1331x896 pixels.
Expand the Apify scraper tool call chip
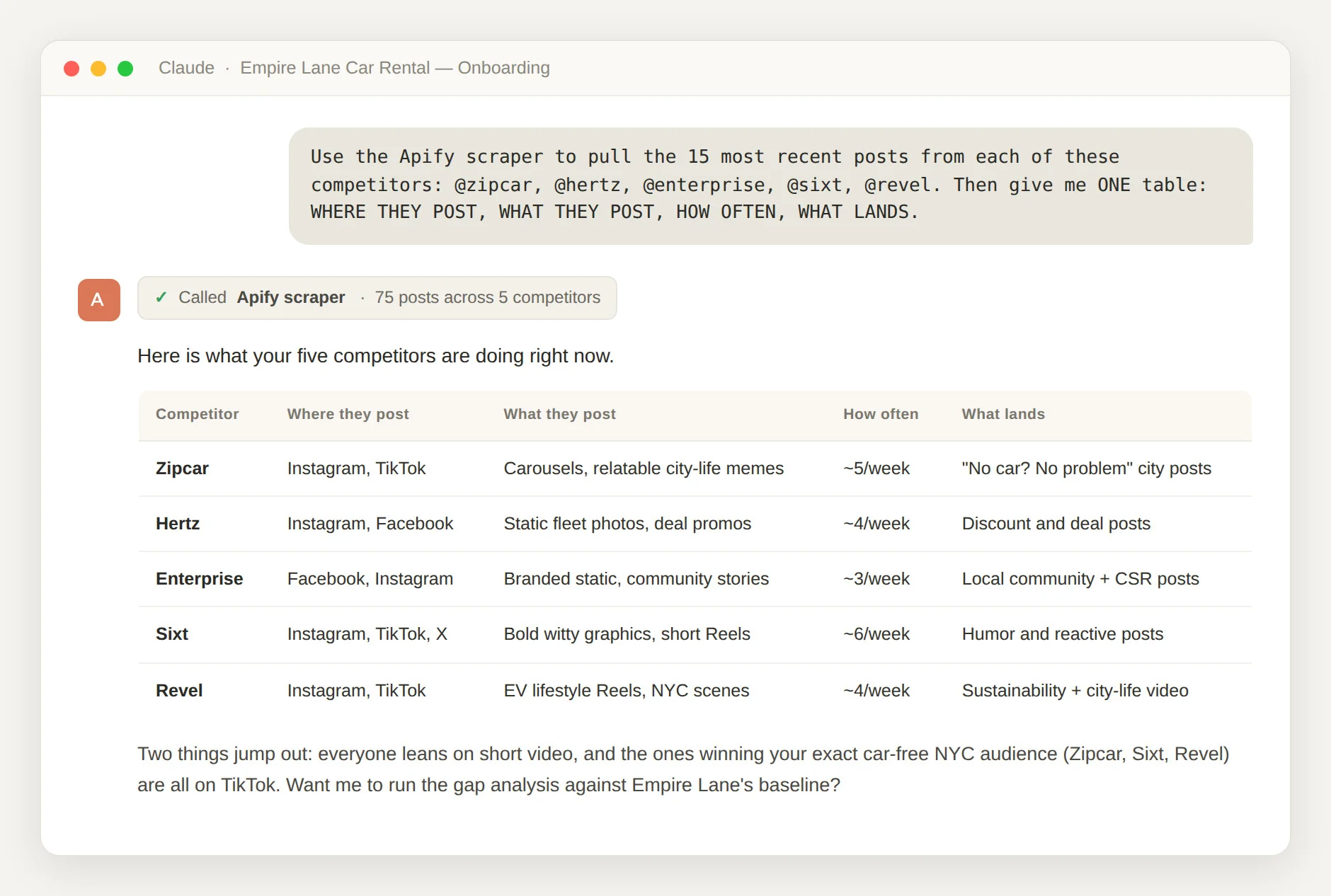pos(377,298)
